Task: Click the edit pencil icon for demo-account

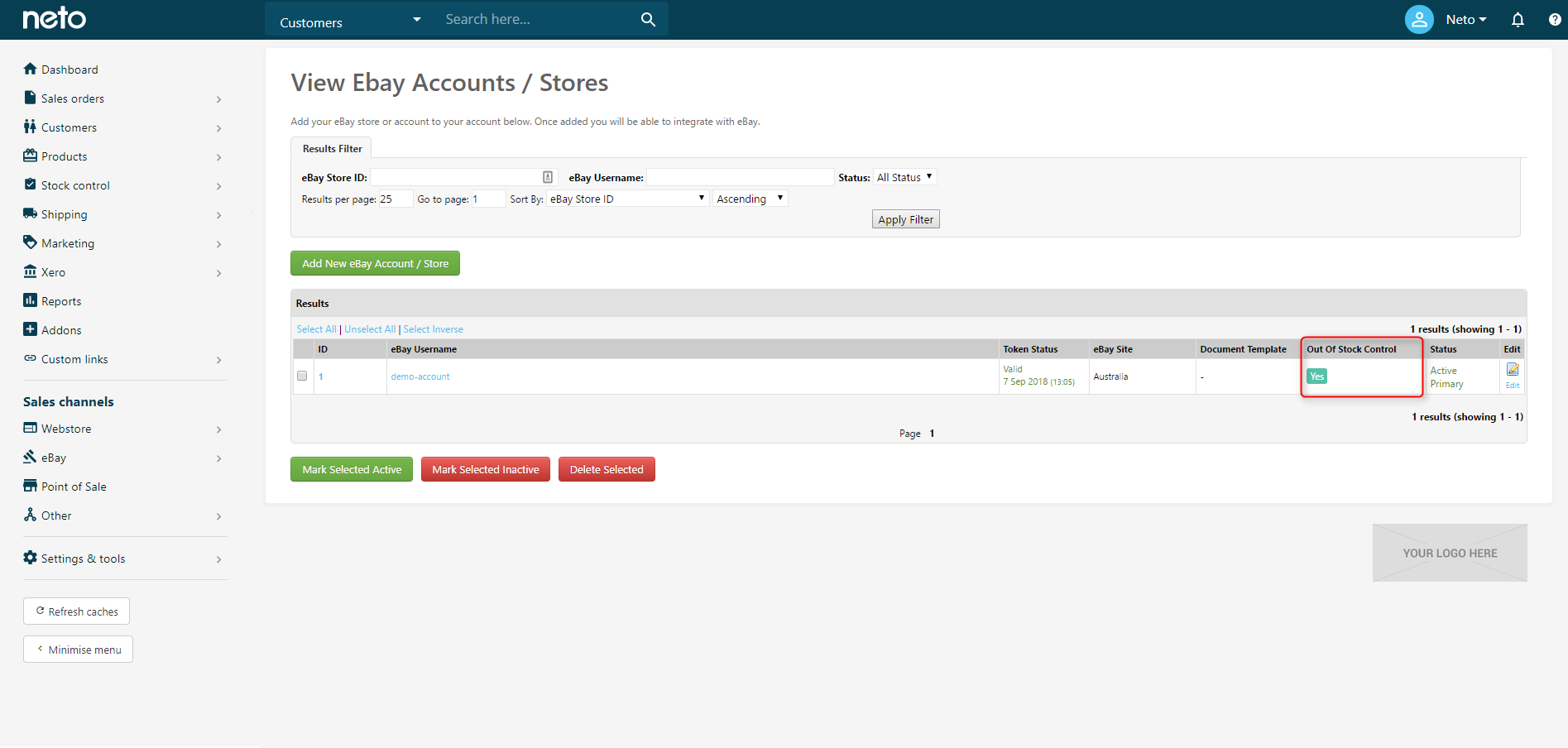Action: pos(1513,370)
